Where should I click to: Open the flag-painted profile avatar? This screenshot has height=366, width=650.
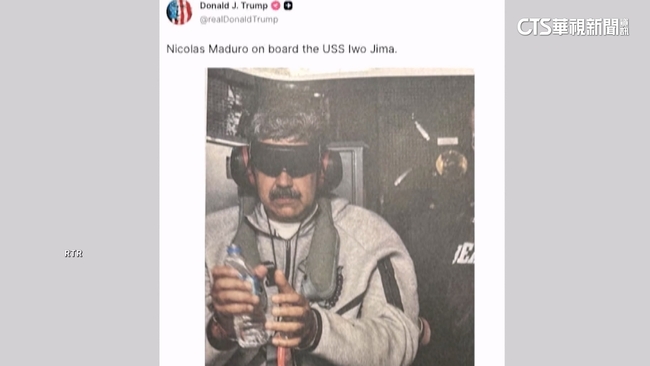[179, 12]
